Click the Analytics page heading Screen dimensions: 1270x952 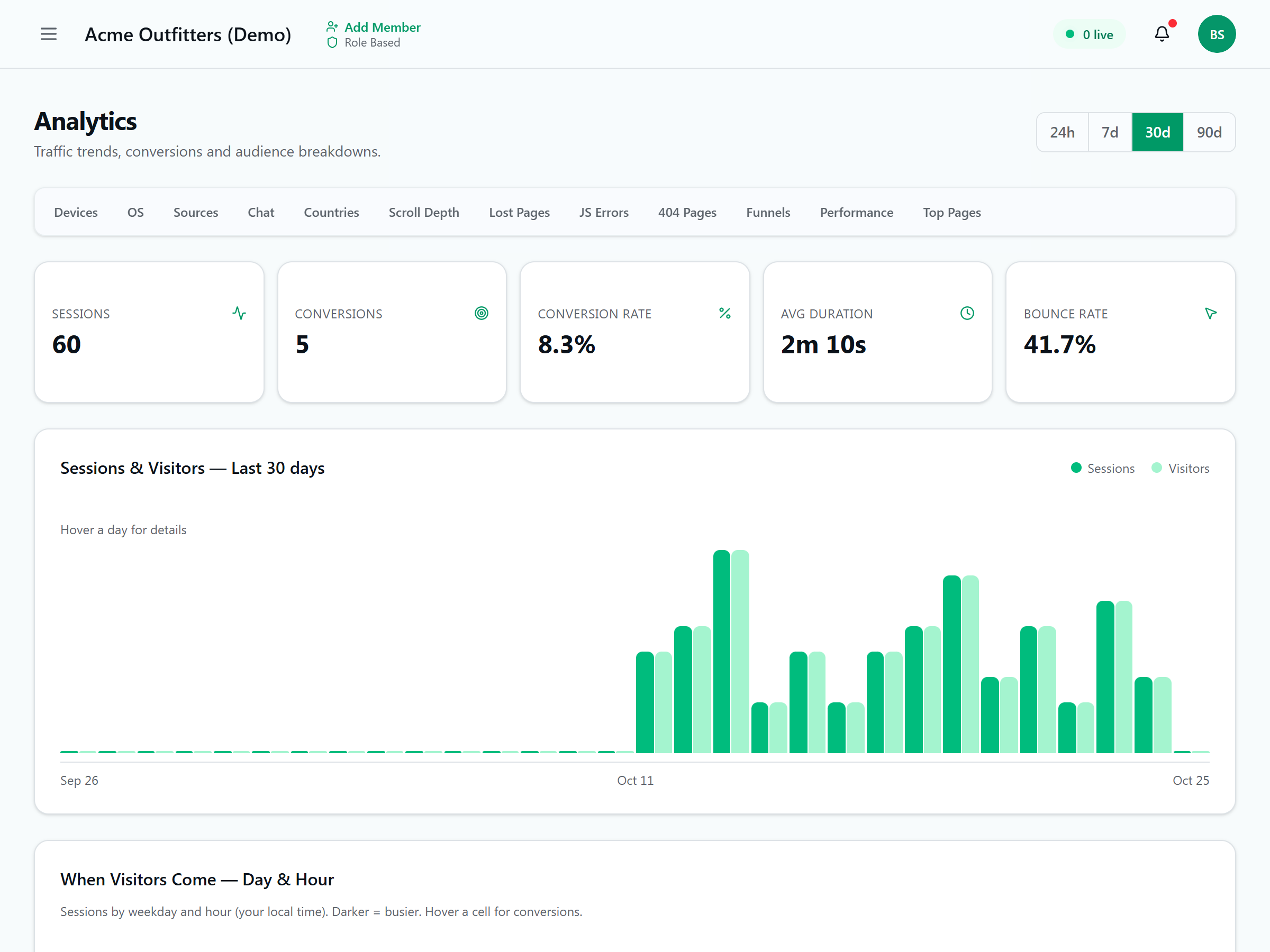85,122
